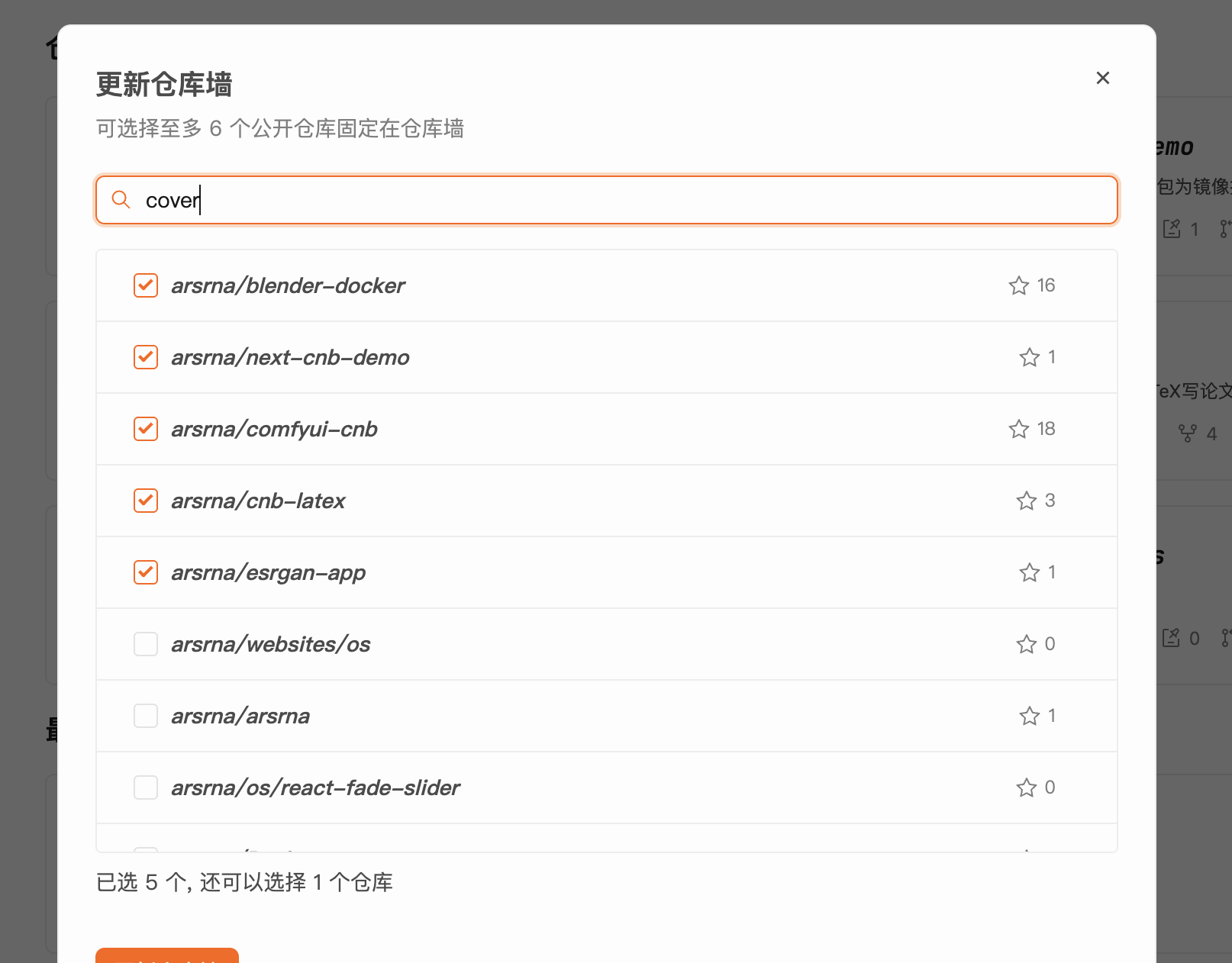Check the arsrna/arsrna checkbox
The image size is (1232, 963).
(x=145, y=716)
